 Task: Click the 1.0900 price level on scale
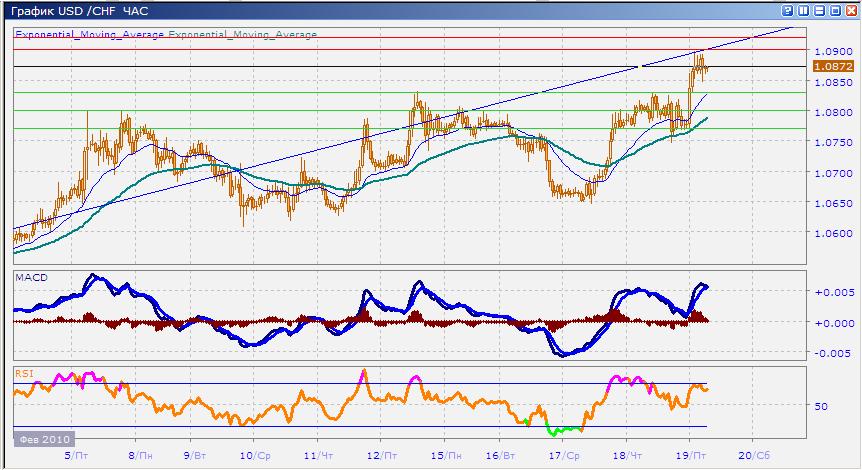pos(833,51)
